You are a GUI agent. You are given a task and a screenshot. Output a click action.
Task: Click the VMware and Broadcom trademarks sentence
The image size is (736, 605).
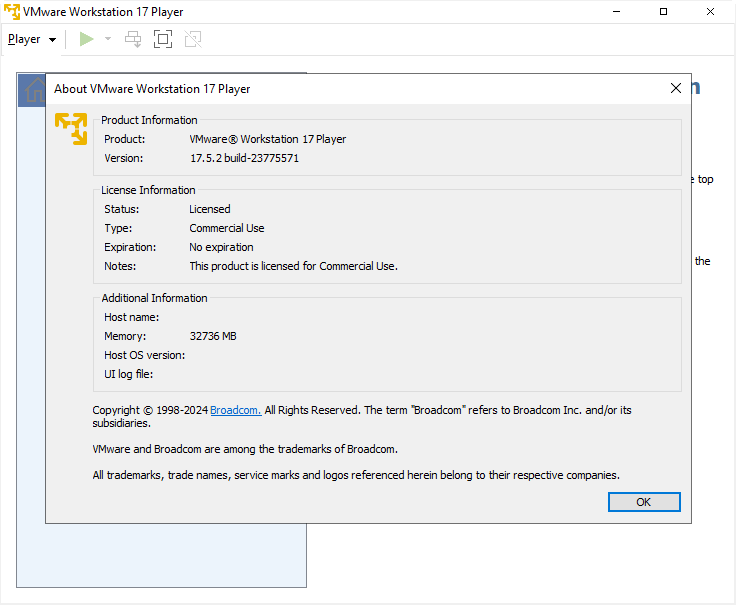(245, 449)
